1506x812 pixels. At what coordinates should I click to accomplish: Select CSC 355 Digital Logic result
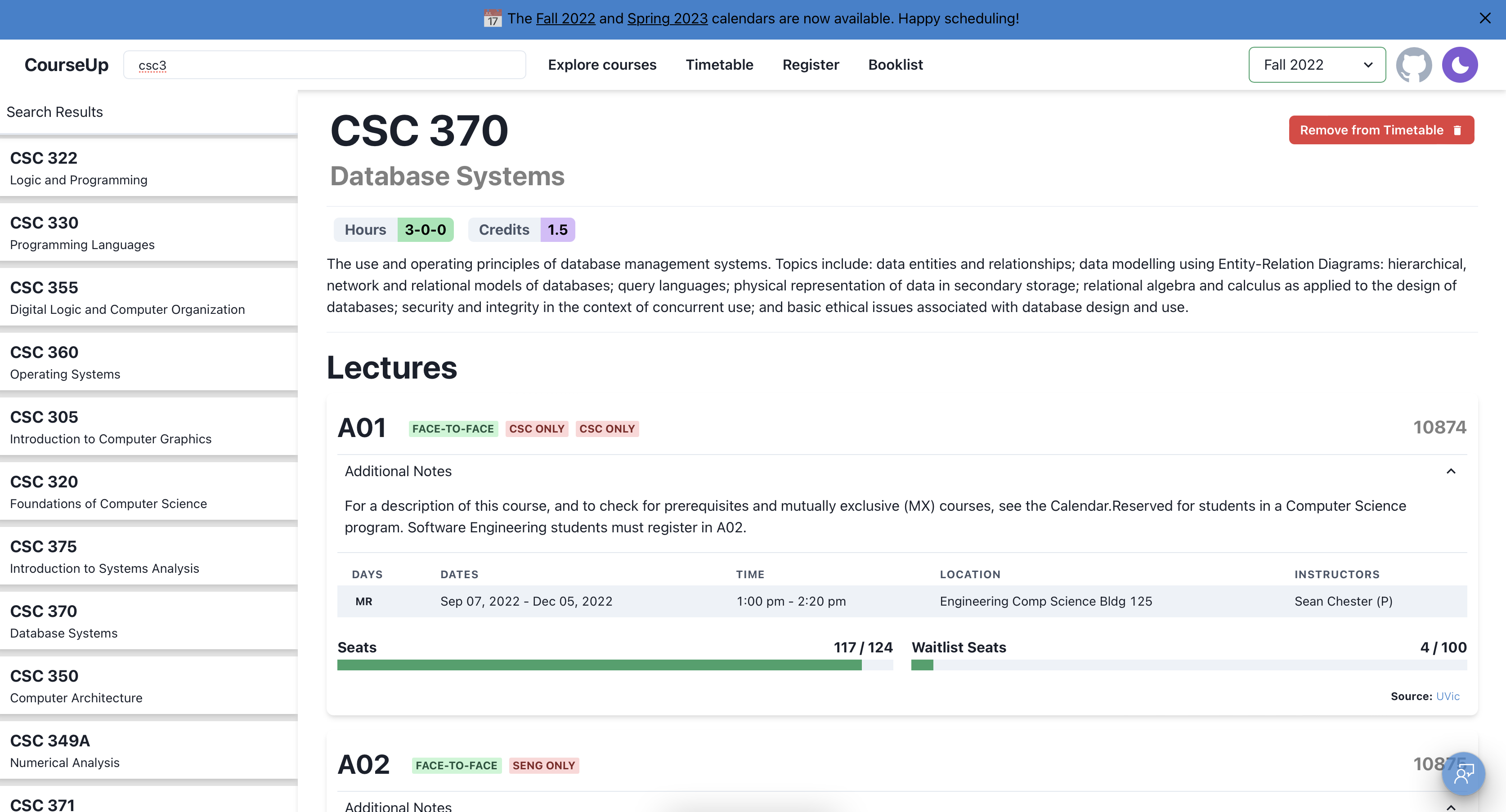click(x=148, y=297)
